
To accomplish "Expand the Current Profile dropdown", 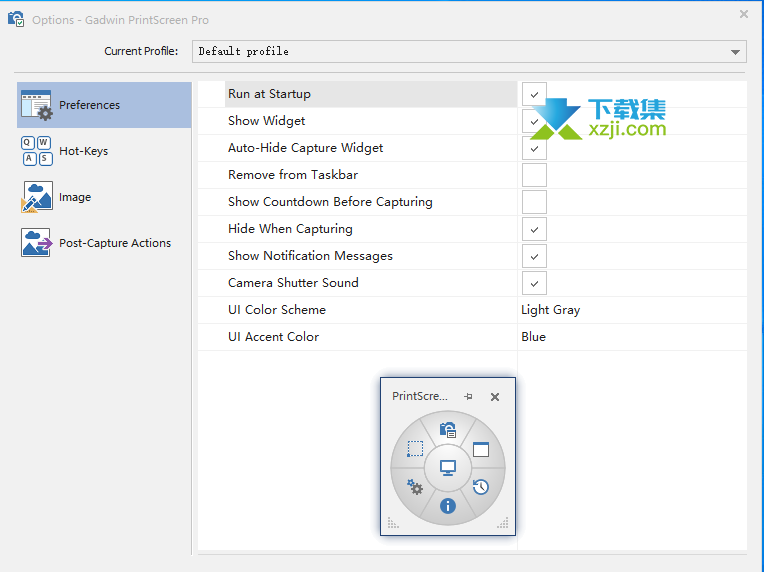I will pyautogui.click(x=735, y=52).
